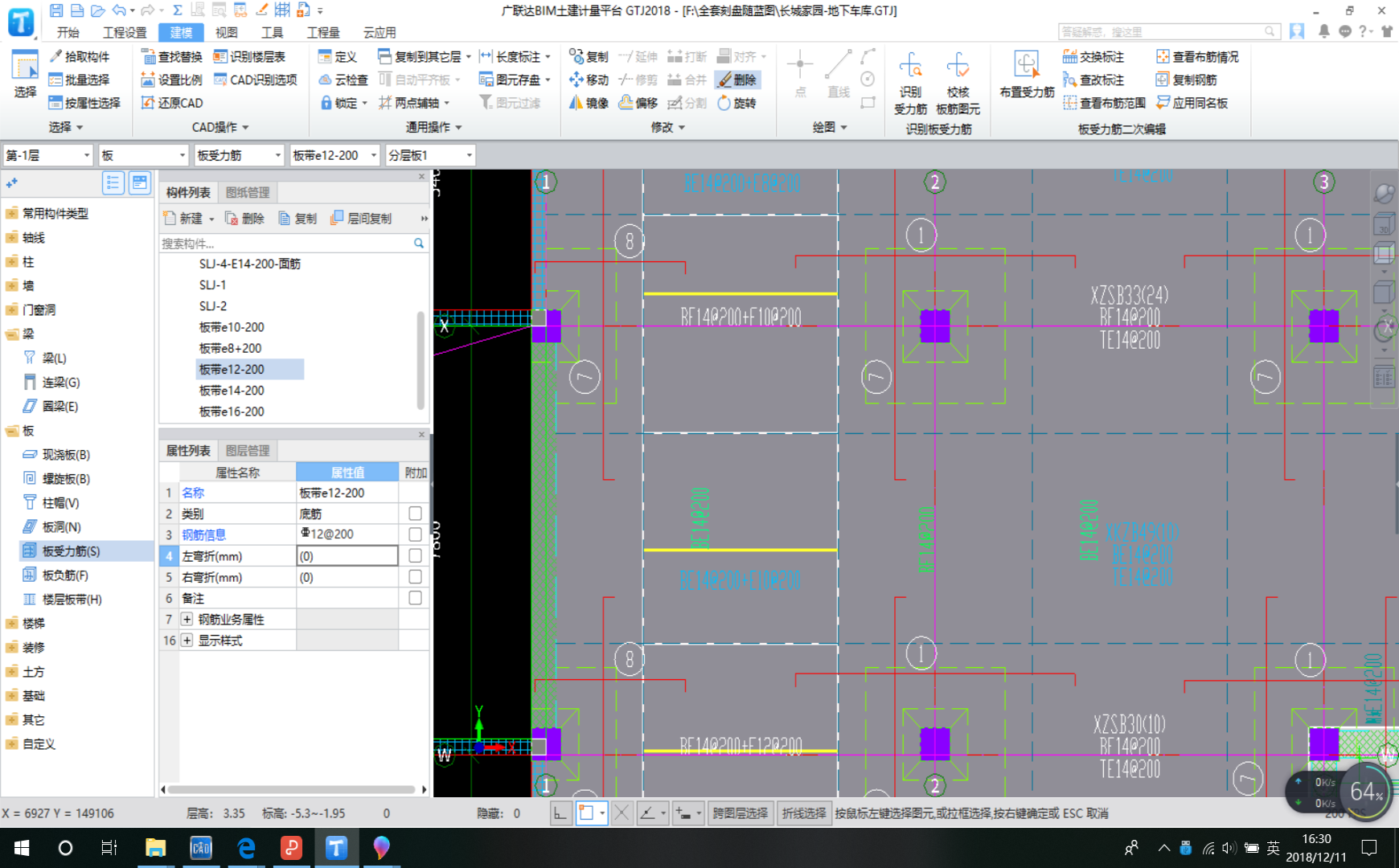Click 新建 button in component list

point(189,219)
